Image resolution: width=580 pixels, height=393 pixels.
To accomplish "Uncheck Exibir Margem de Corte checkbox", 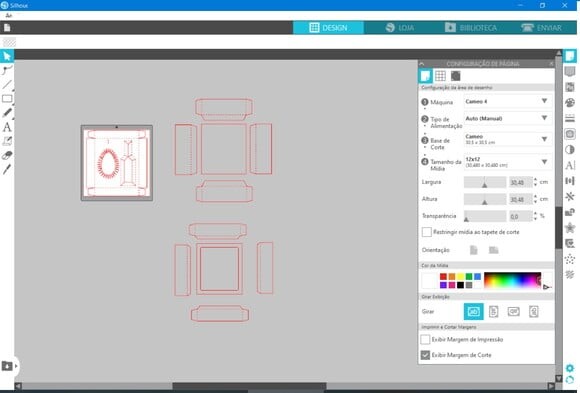I will [425, 355].
